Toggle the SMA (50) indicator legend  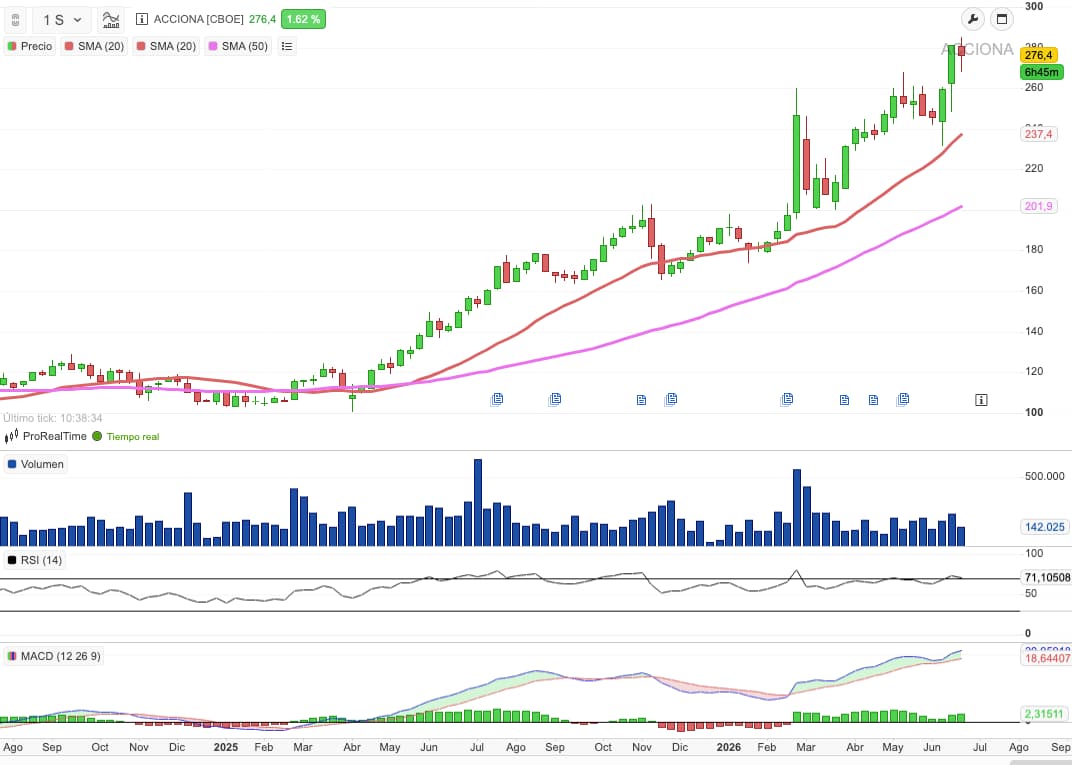(238, 46)
